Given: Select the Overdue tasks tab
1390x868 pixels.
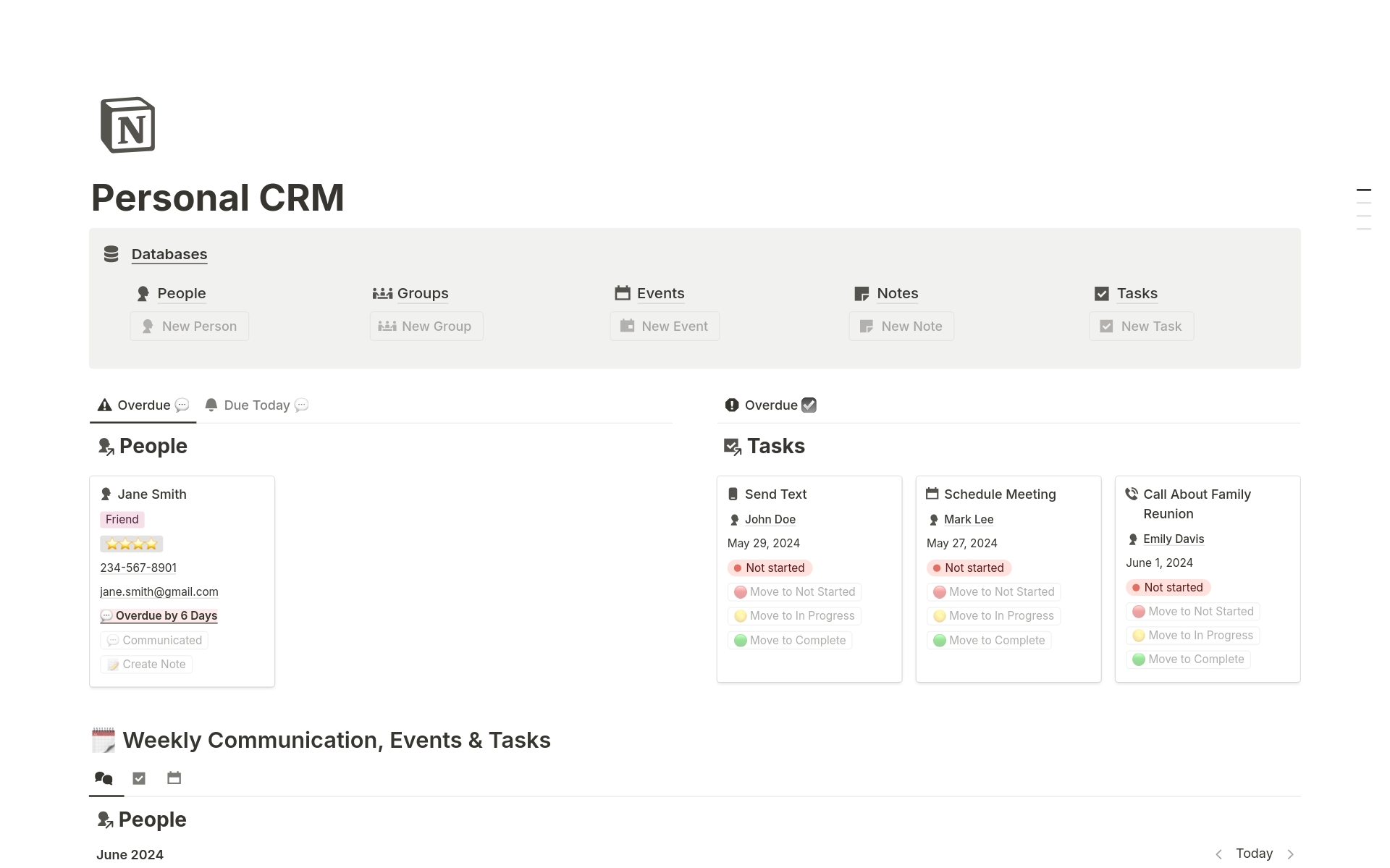Looking at the screenshot, I should point(770,405).
